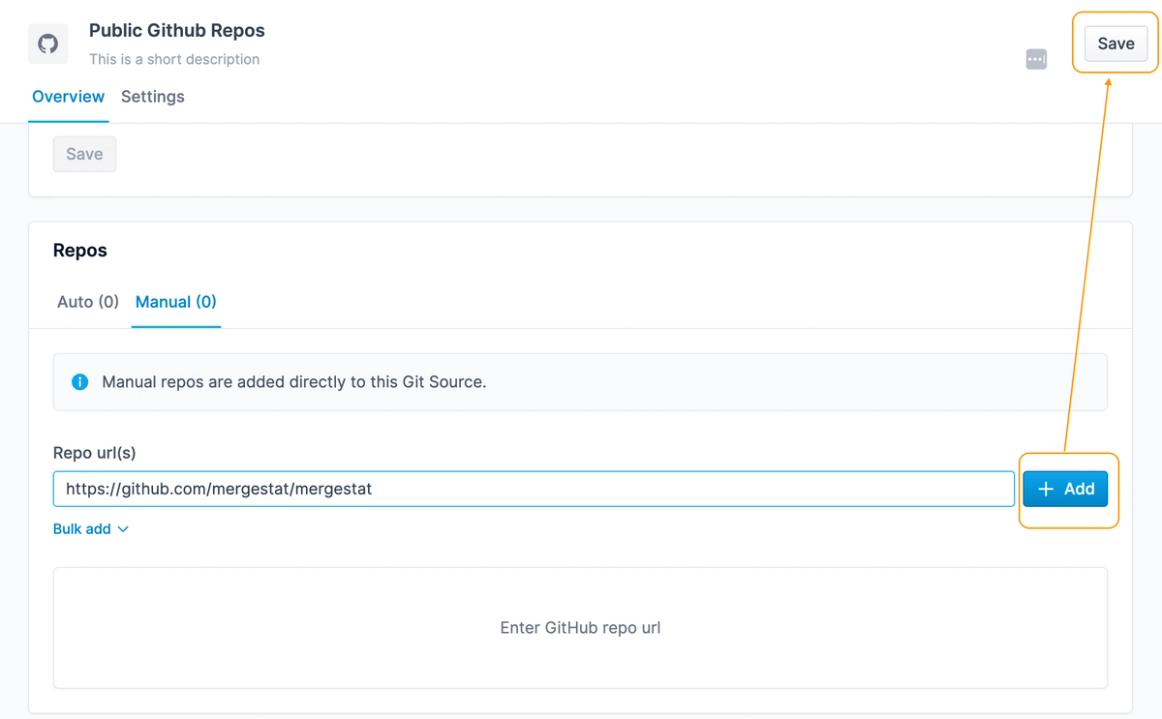Click "This is a short description" text
This screenshot has height=719, width=1162.
(x=174, y=59)
